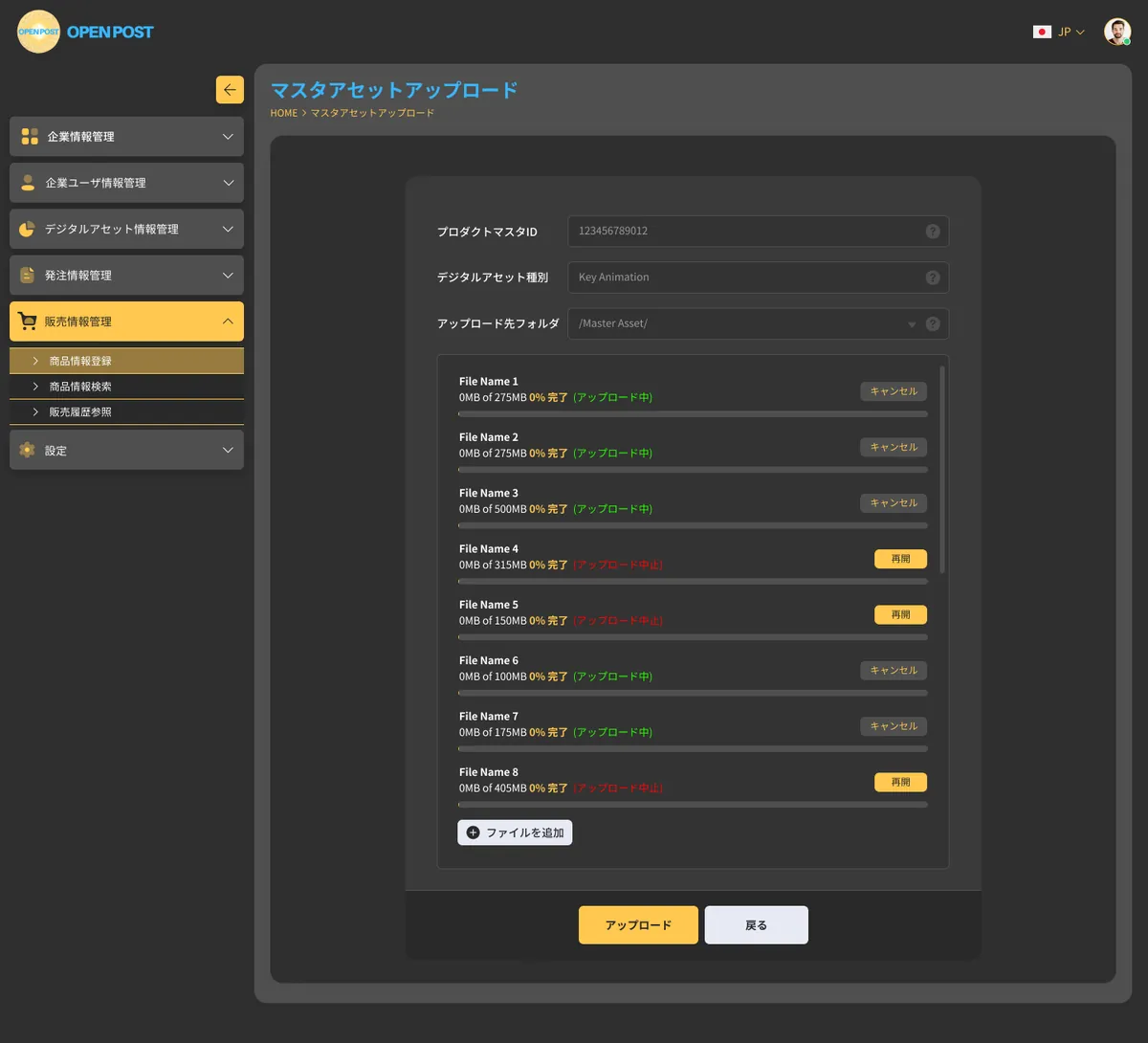This screenshot has width=1148, height=1043.
Task: Click the マスタアセットアップロード breadcrumb text
Action: [372, 113]
